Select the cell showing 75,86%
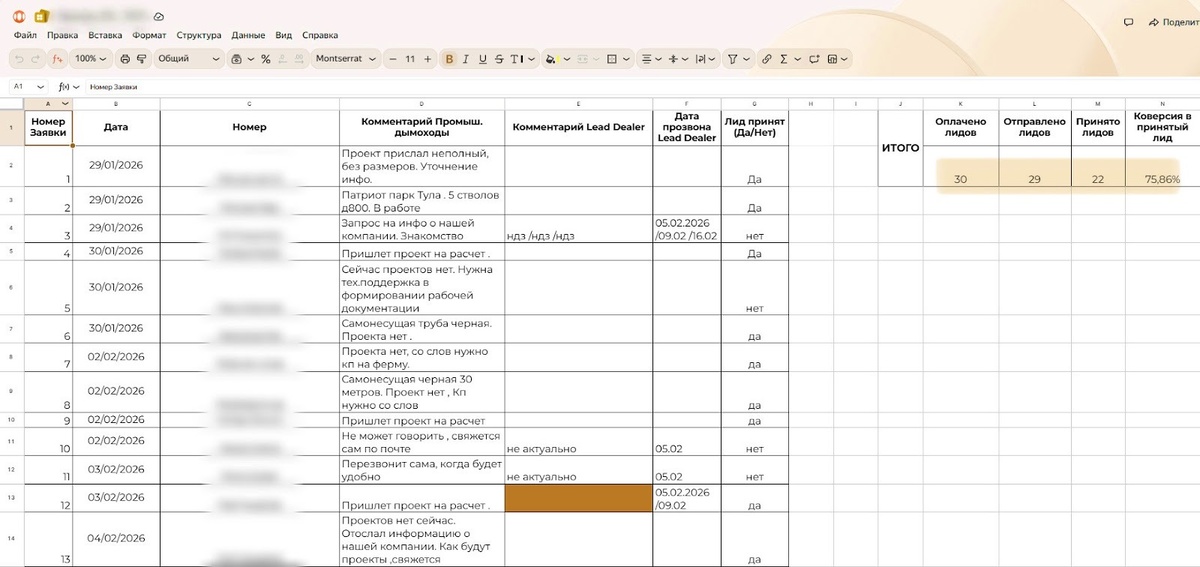The height and width of the screenshot is (567, 1200). pyautogui.click(x=1162, y=166)
